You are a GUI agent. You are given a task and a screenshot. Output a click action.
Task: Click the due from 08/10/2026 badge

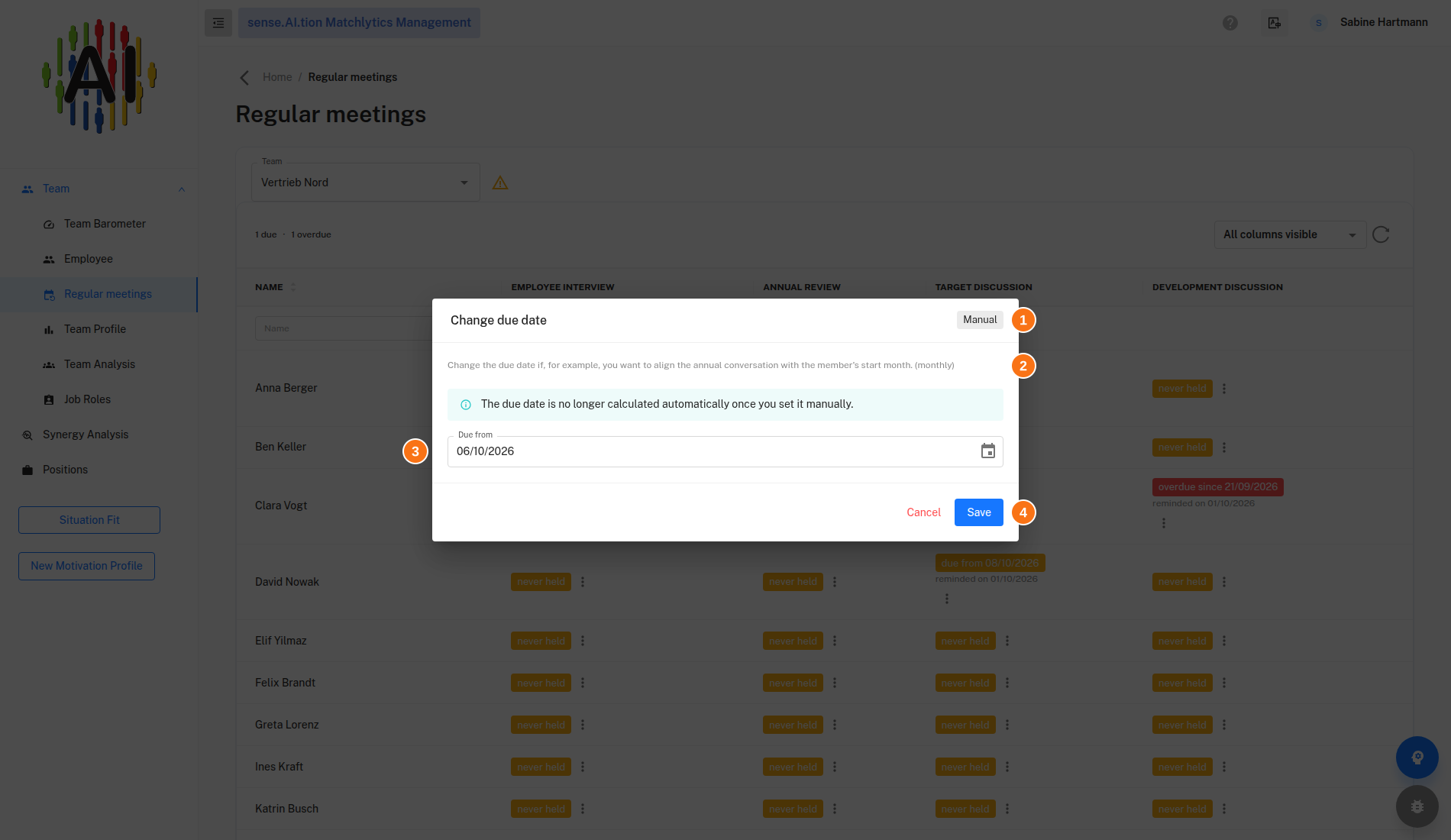(990, 564)
